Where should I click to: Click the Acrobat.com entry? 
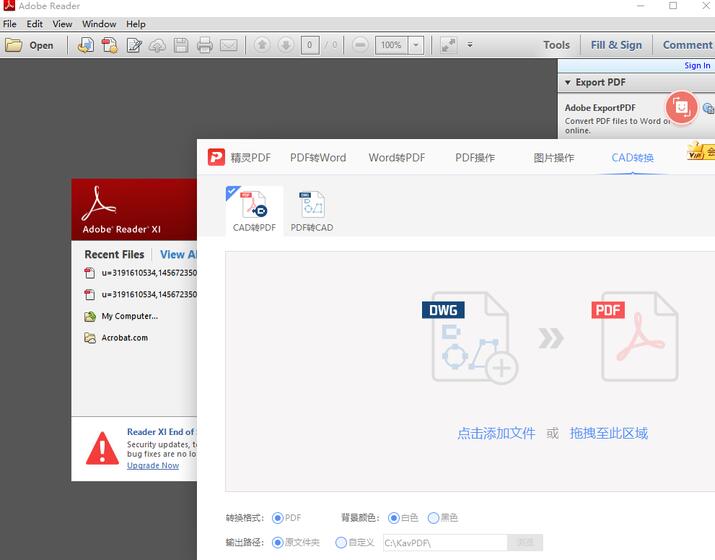coord(116,338)
